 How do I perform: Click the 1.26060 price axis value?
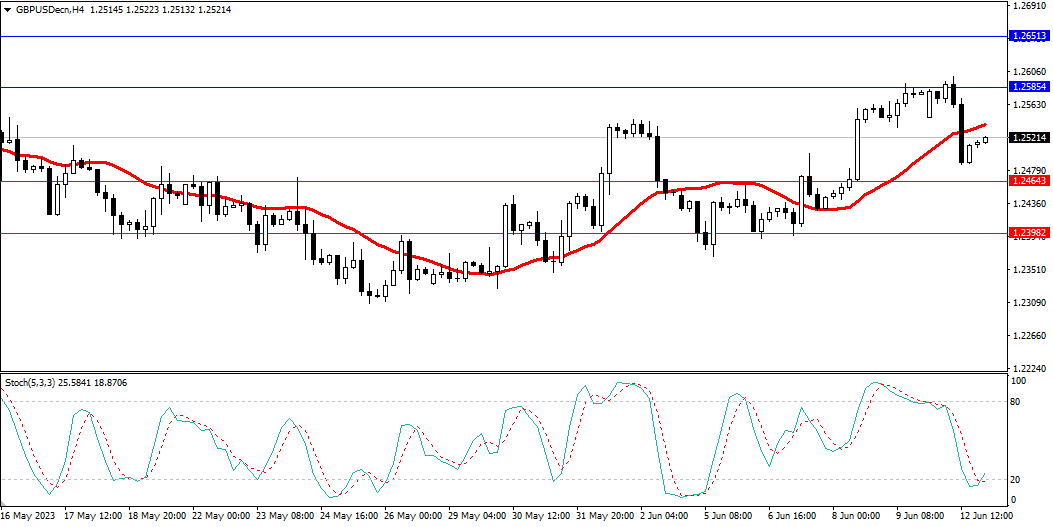pyautogui.click(x=1028, y=72)
